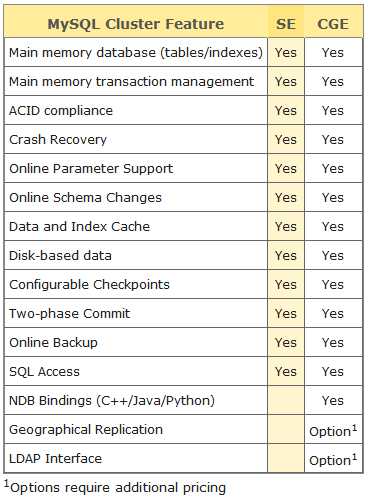Click the LDAP Interface label

[x=55, y=459]
